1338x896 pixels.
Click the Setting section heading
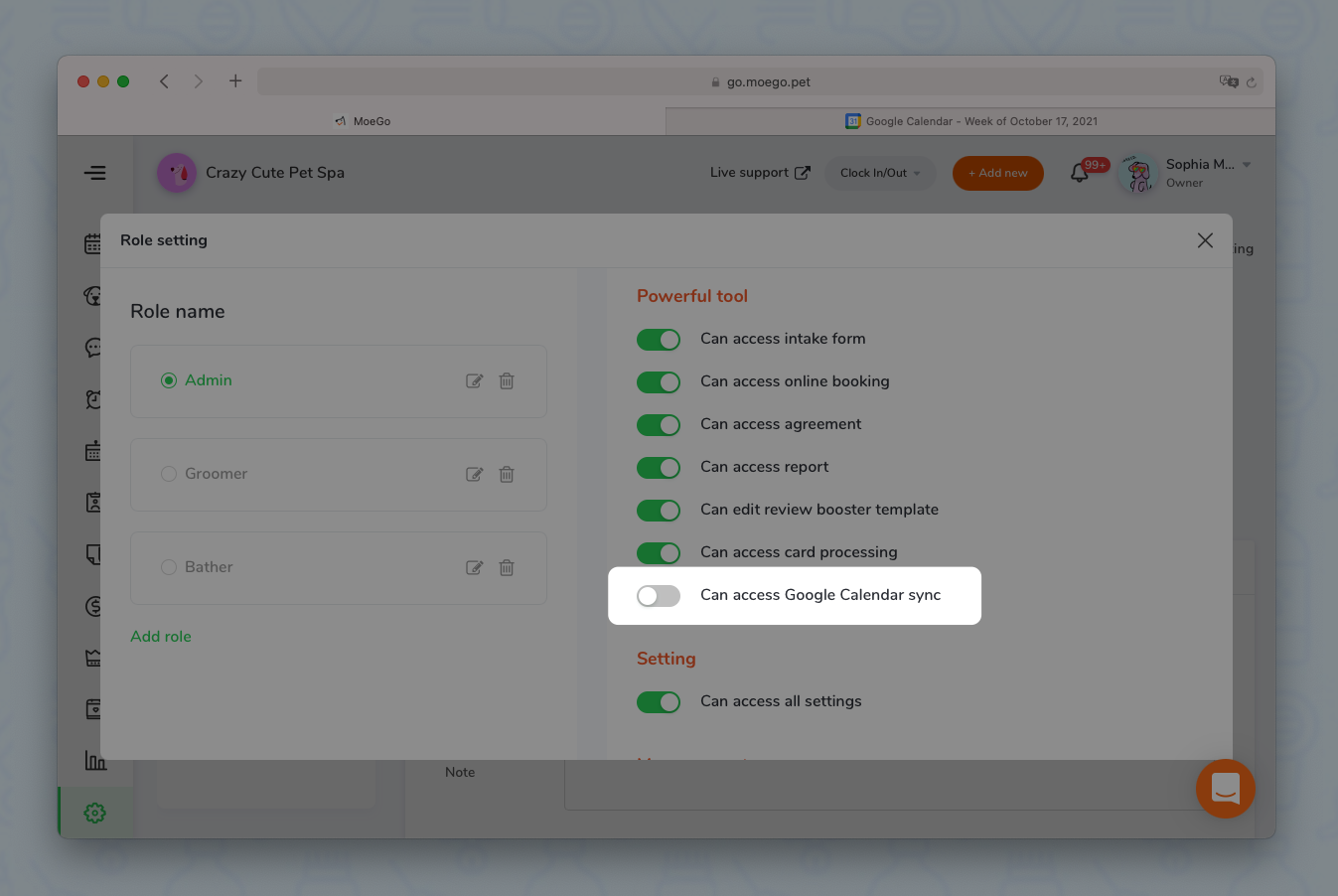pos(667,659)
